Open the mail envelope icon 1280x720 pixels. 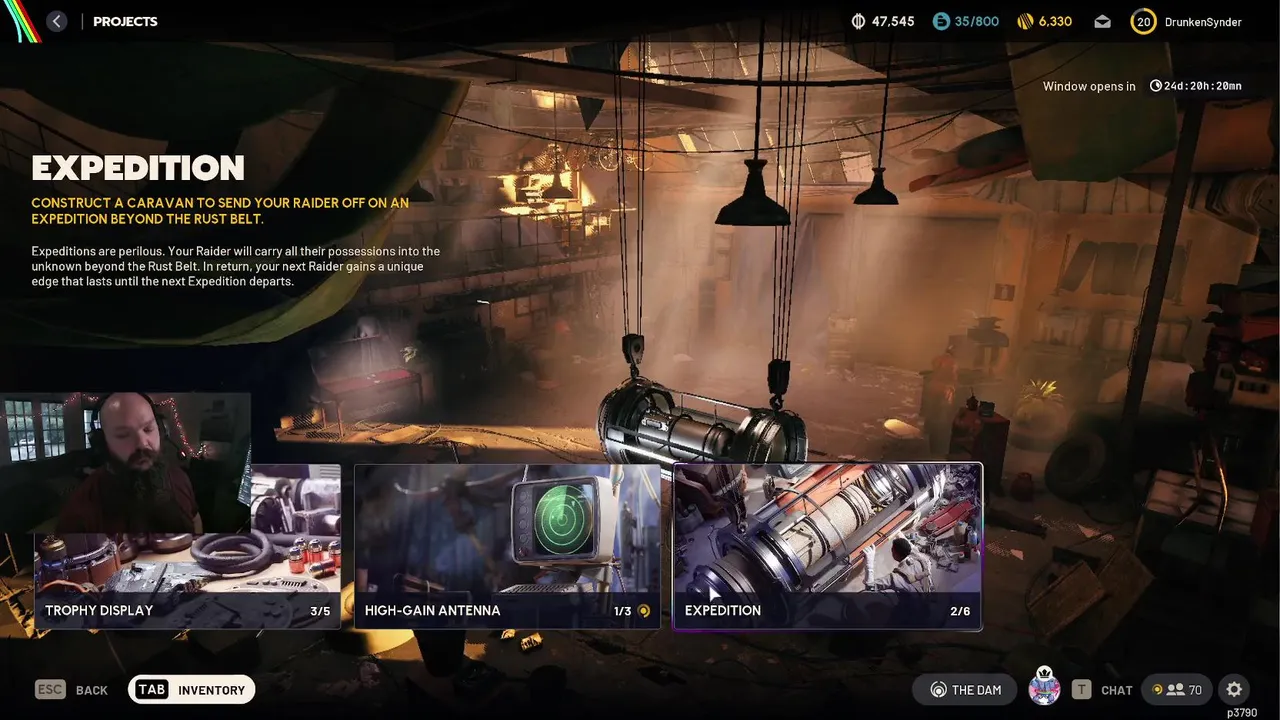tap(1102, 21)
